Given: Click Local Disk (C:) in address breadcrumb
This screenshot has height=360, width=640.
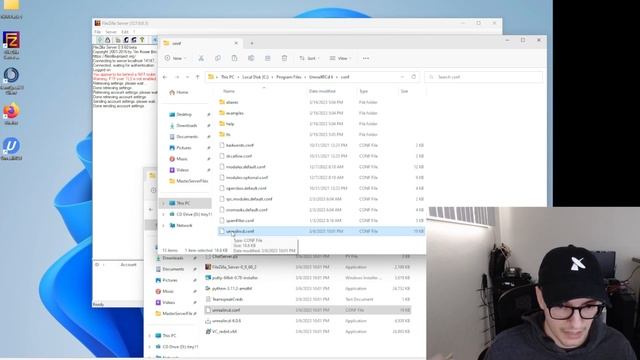Looking at the screenshot, I should point(255,77).
